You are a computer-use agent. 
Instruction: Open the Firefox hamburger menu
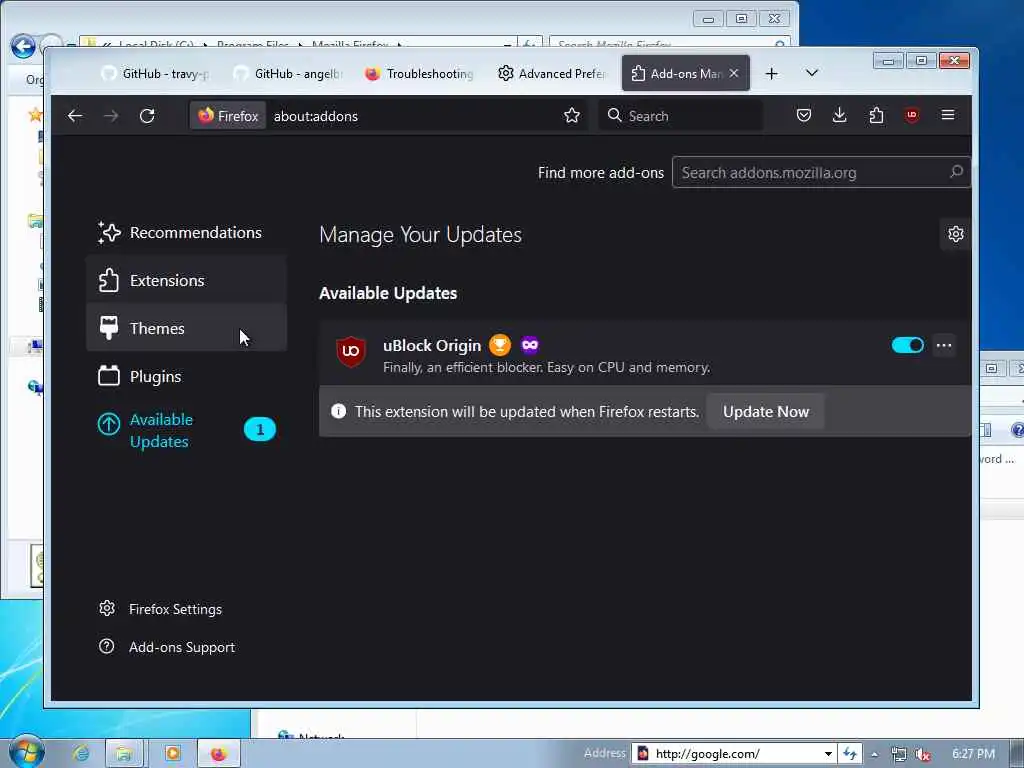pyautogui.click(x=948, y=116)
